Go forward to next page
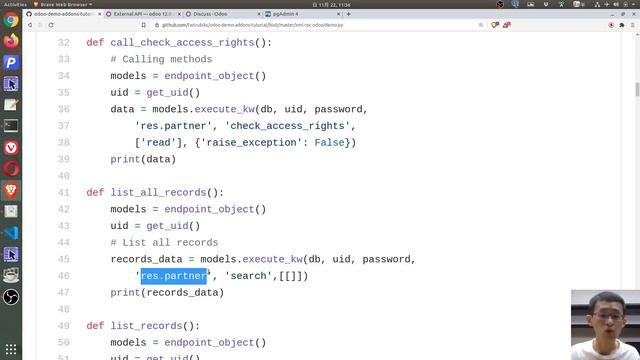 pyautogui.click(x=40, y=25)
